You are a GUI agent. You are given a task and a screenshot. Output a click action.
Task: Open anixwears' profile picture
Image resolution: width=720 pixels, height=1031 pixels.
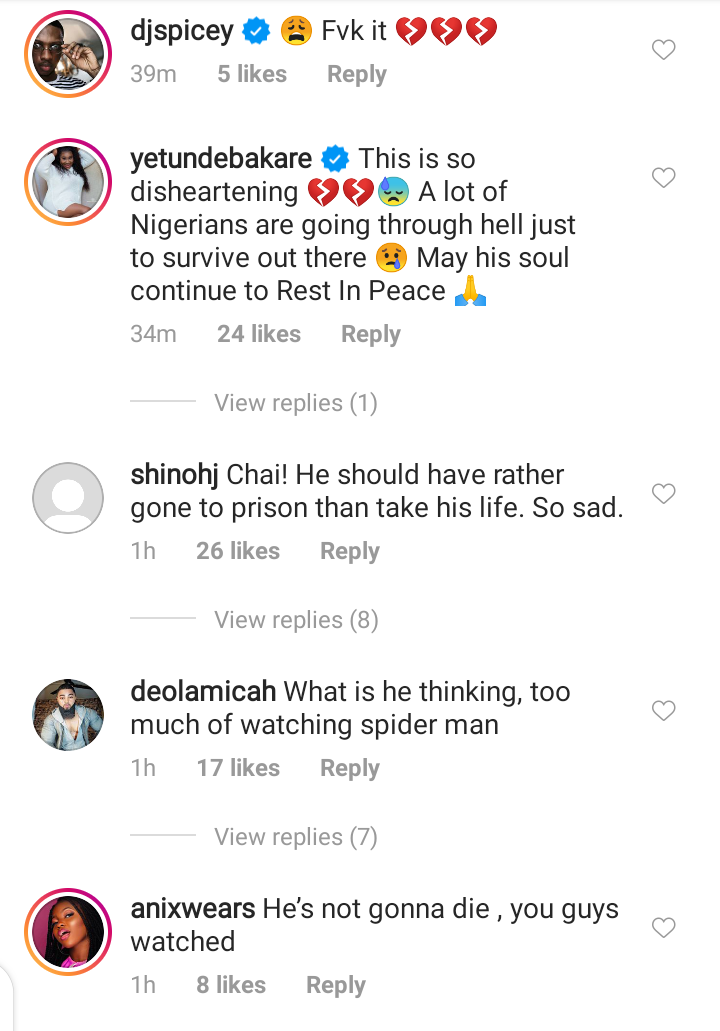coord(68,931)
